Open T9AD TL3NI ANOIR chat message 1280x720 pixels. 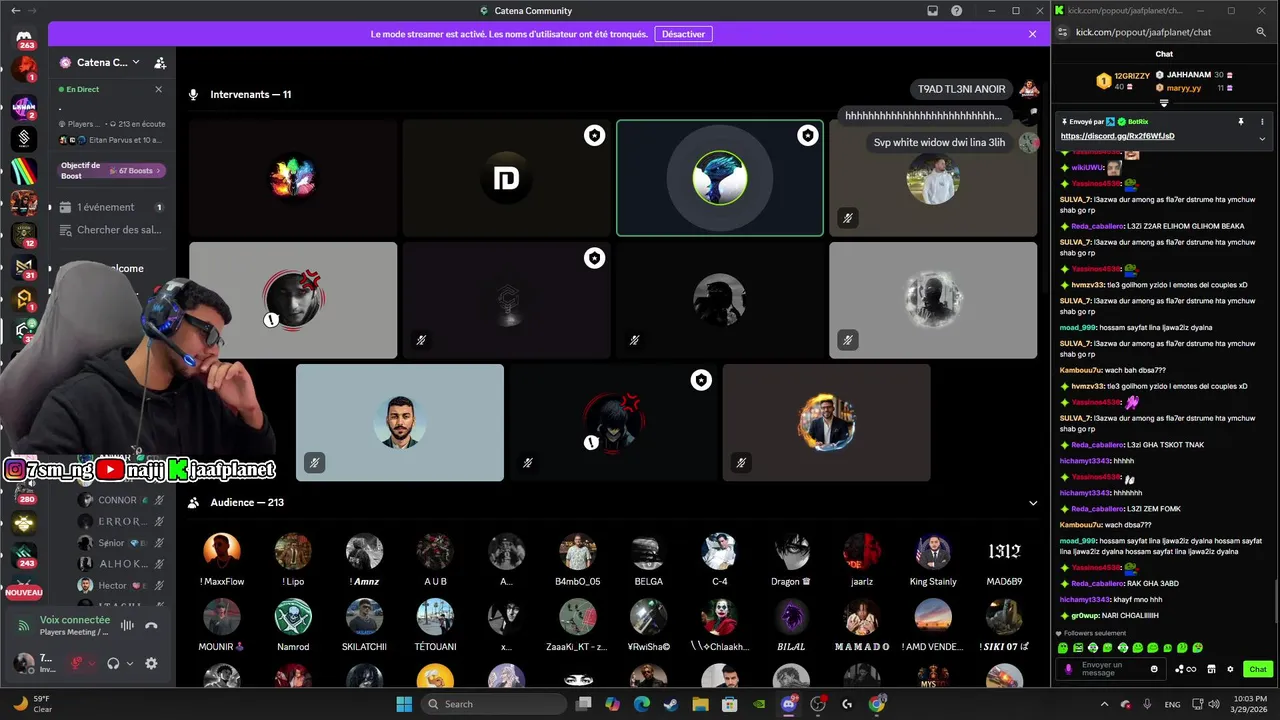(x=961, y=89)
